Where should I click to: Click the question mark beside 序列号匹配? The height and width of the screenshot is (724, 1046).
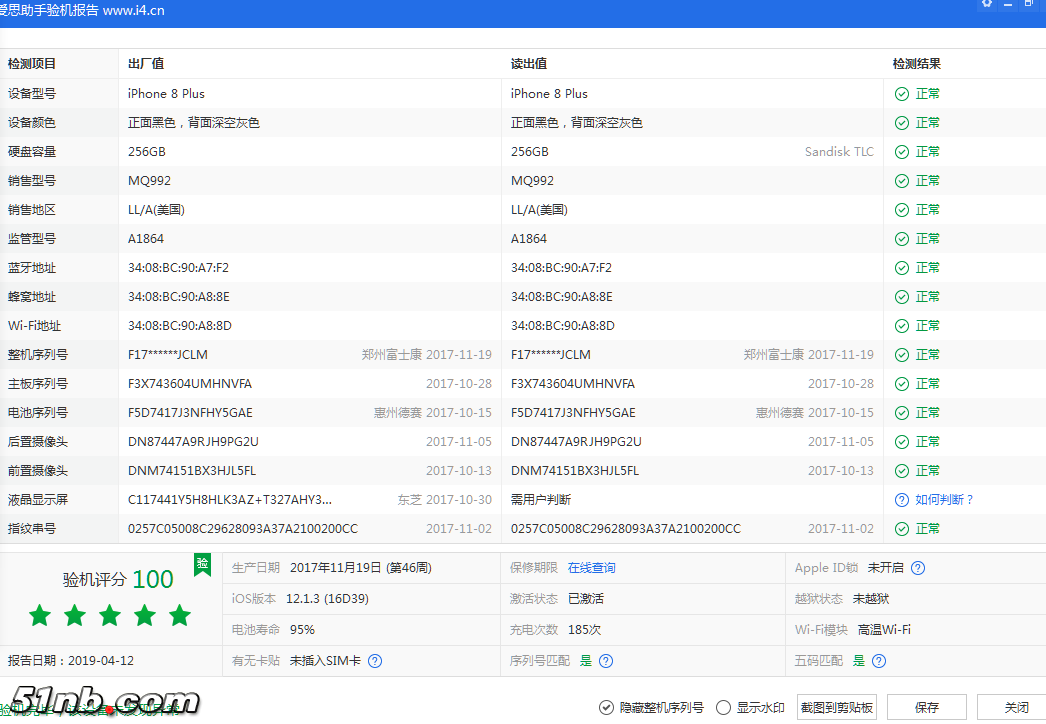point(607,661)
